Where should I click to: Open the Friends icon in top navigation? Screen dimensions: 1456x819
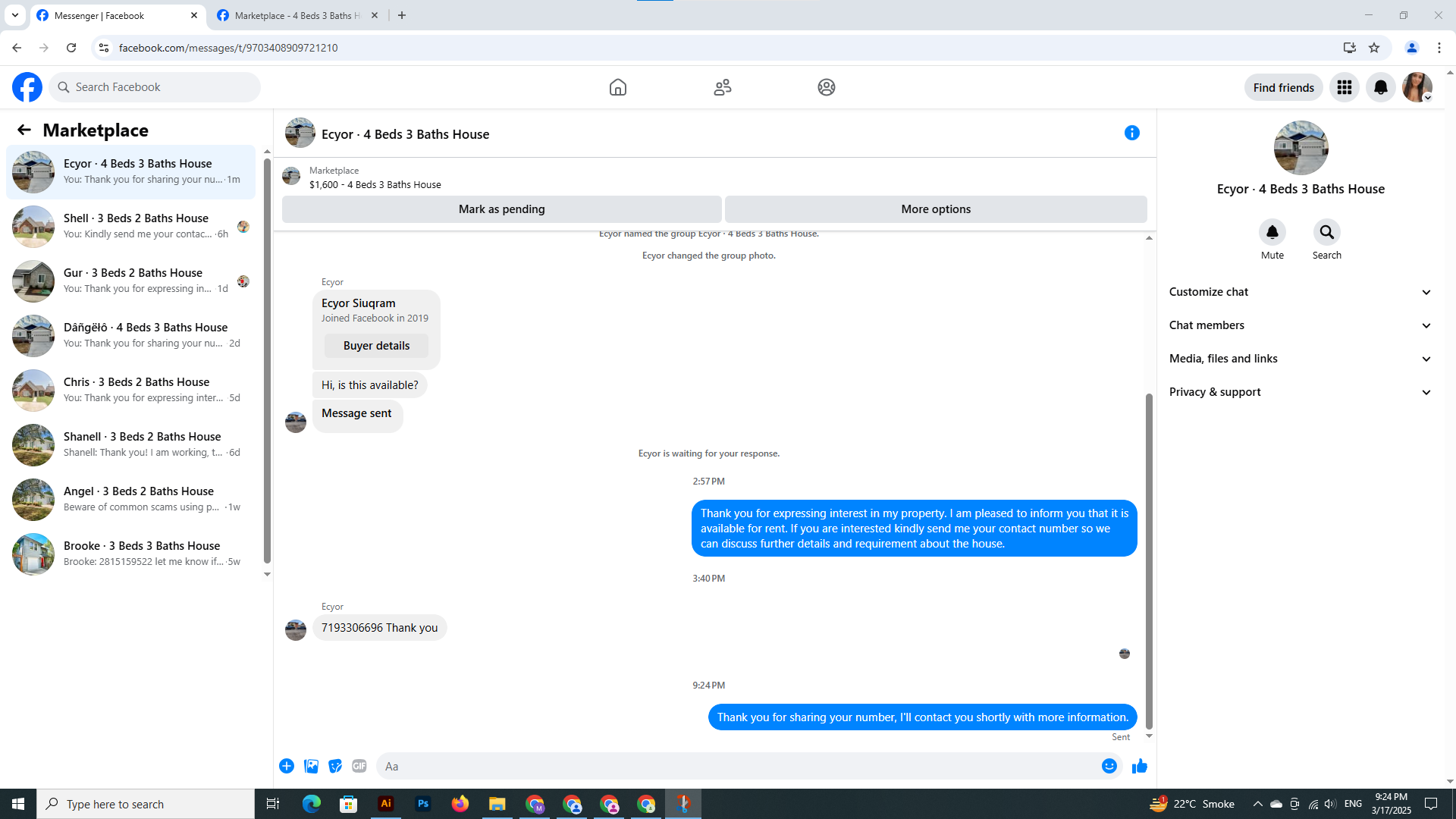[x=723, y=87]
